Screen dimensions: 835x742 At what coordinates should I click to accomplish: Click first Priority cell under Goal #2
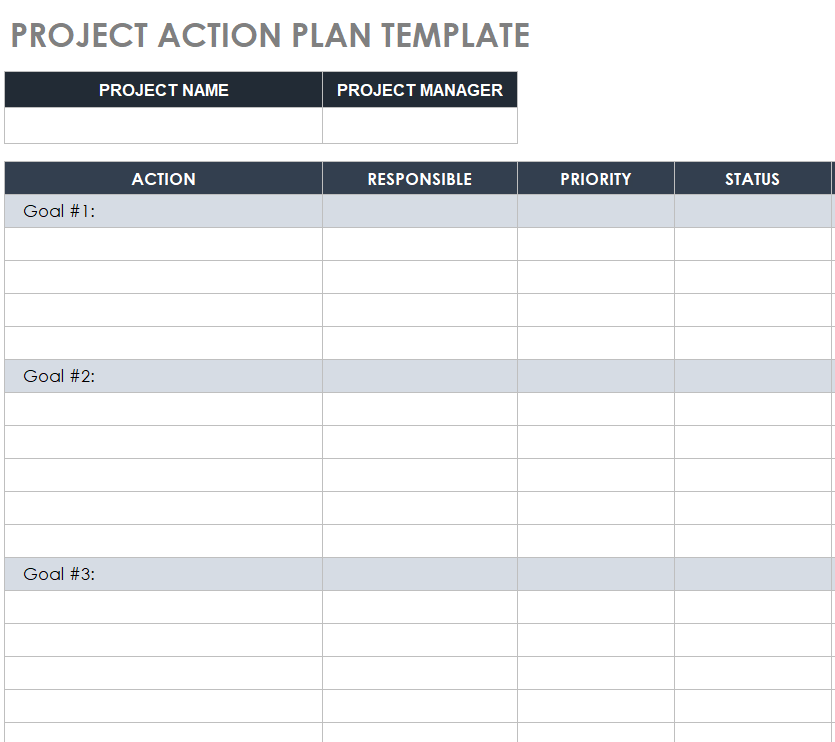[595, 409]
